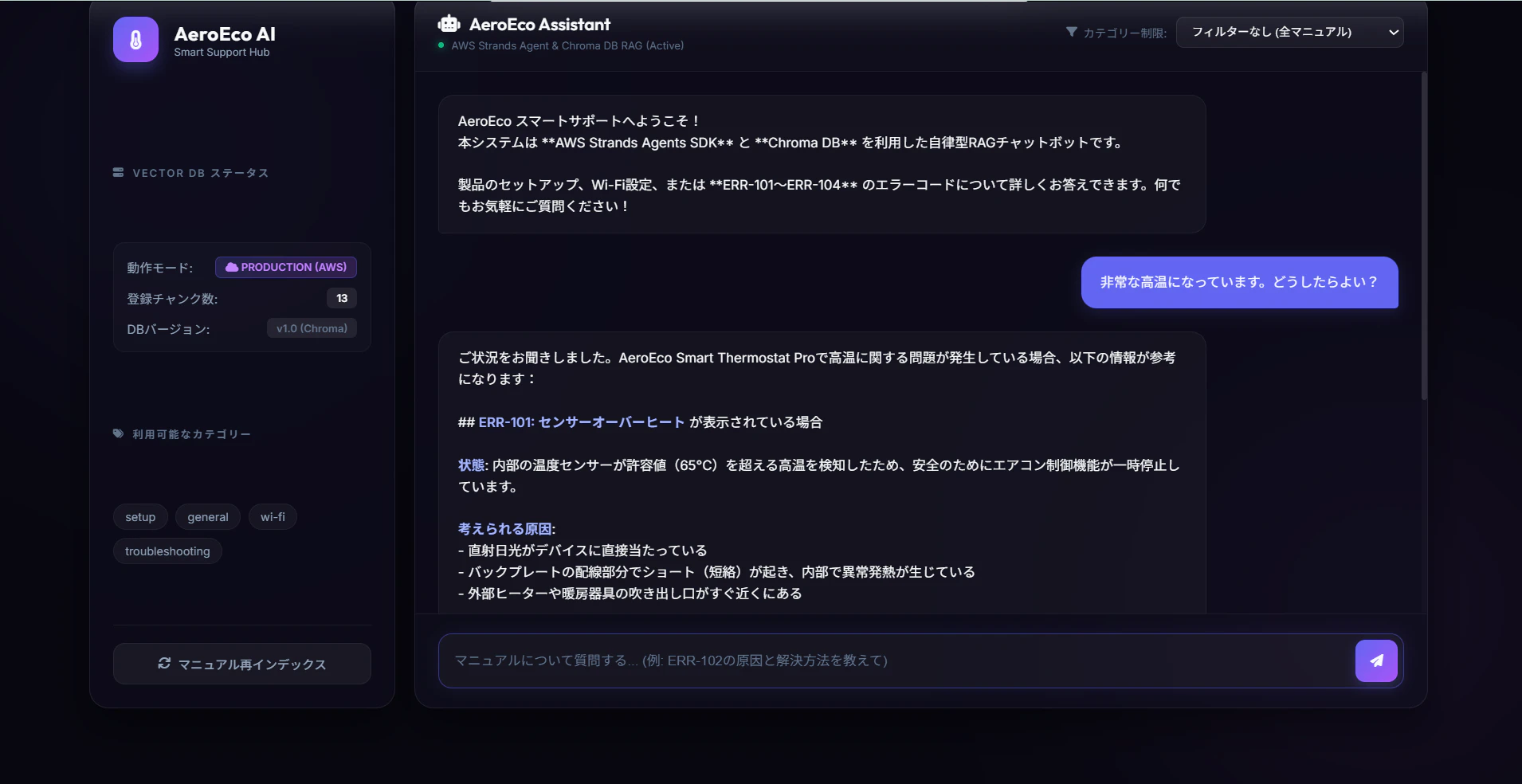Image resolution: width=1522 pixels, height=784 pixels.
Task: Click the マニュアル再インデックス button
Action: point(242,664)
